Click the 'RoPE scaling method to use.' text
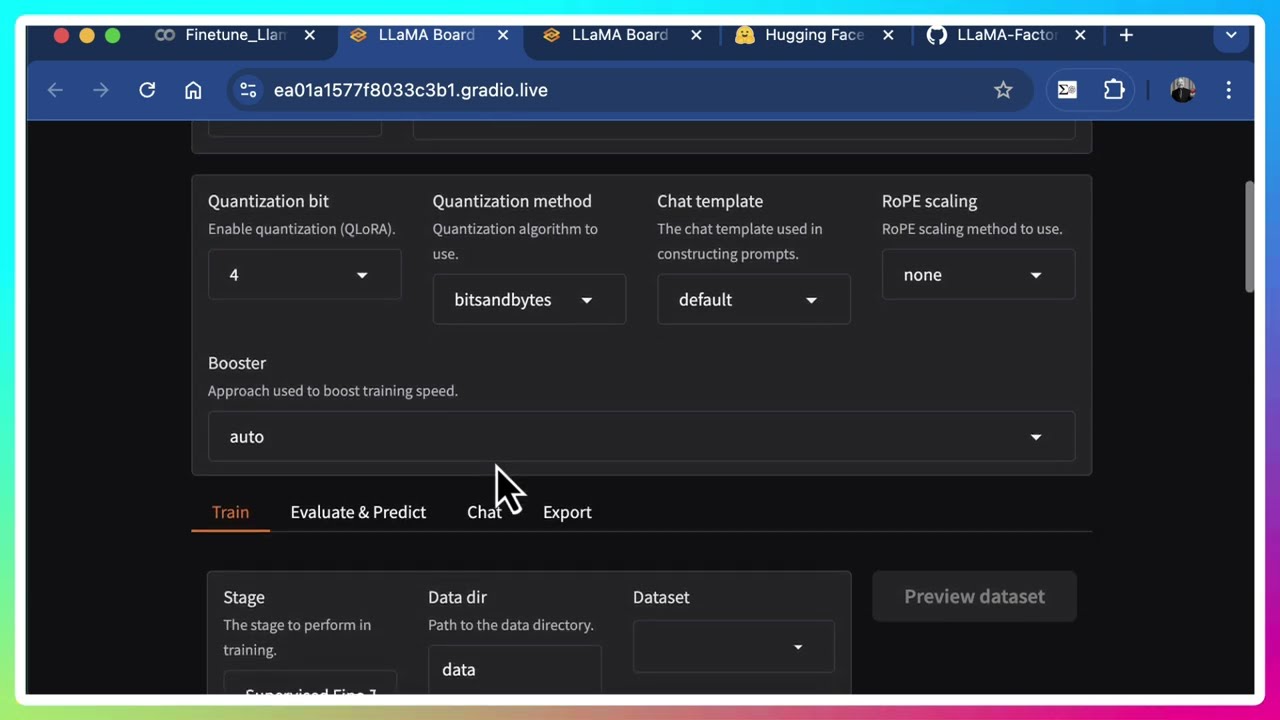 point(972,229)
